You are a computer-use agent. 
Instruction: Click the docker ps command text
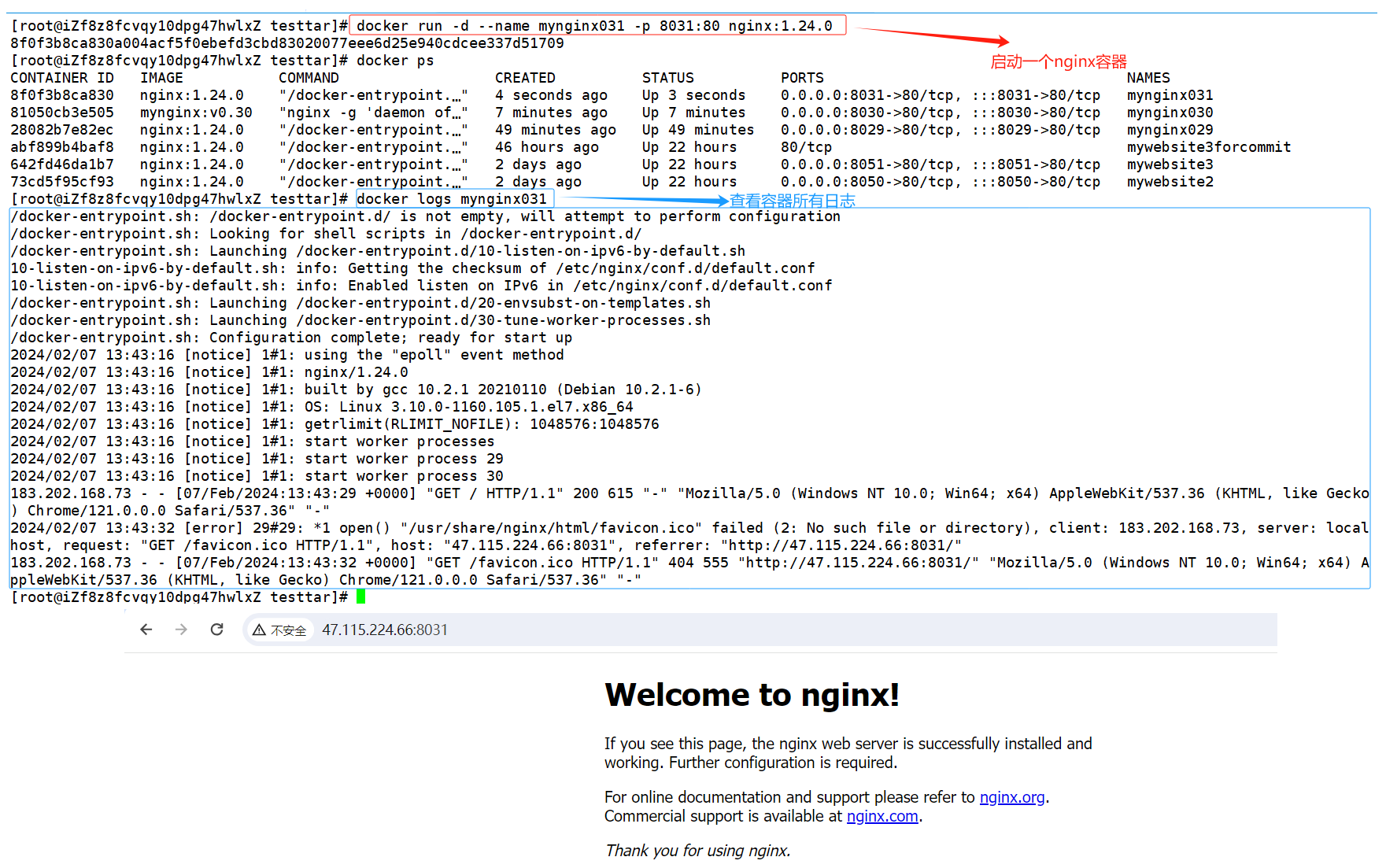tap(395, 61)
